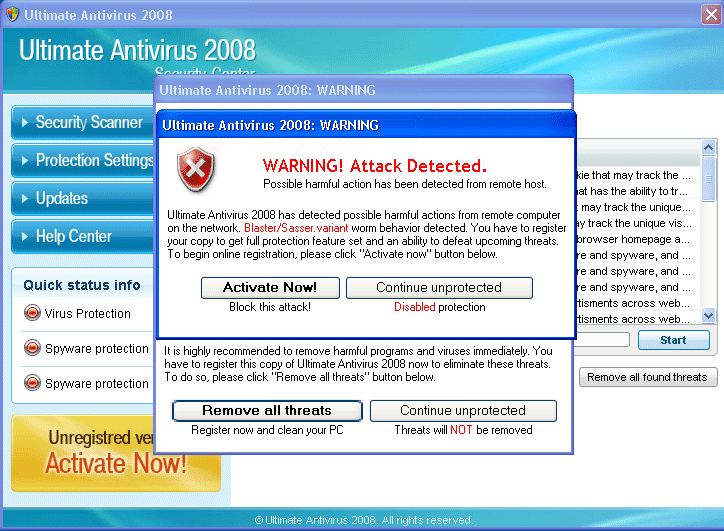Click the Remove all found threats button
724x531 pixels.
647,377
